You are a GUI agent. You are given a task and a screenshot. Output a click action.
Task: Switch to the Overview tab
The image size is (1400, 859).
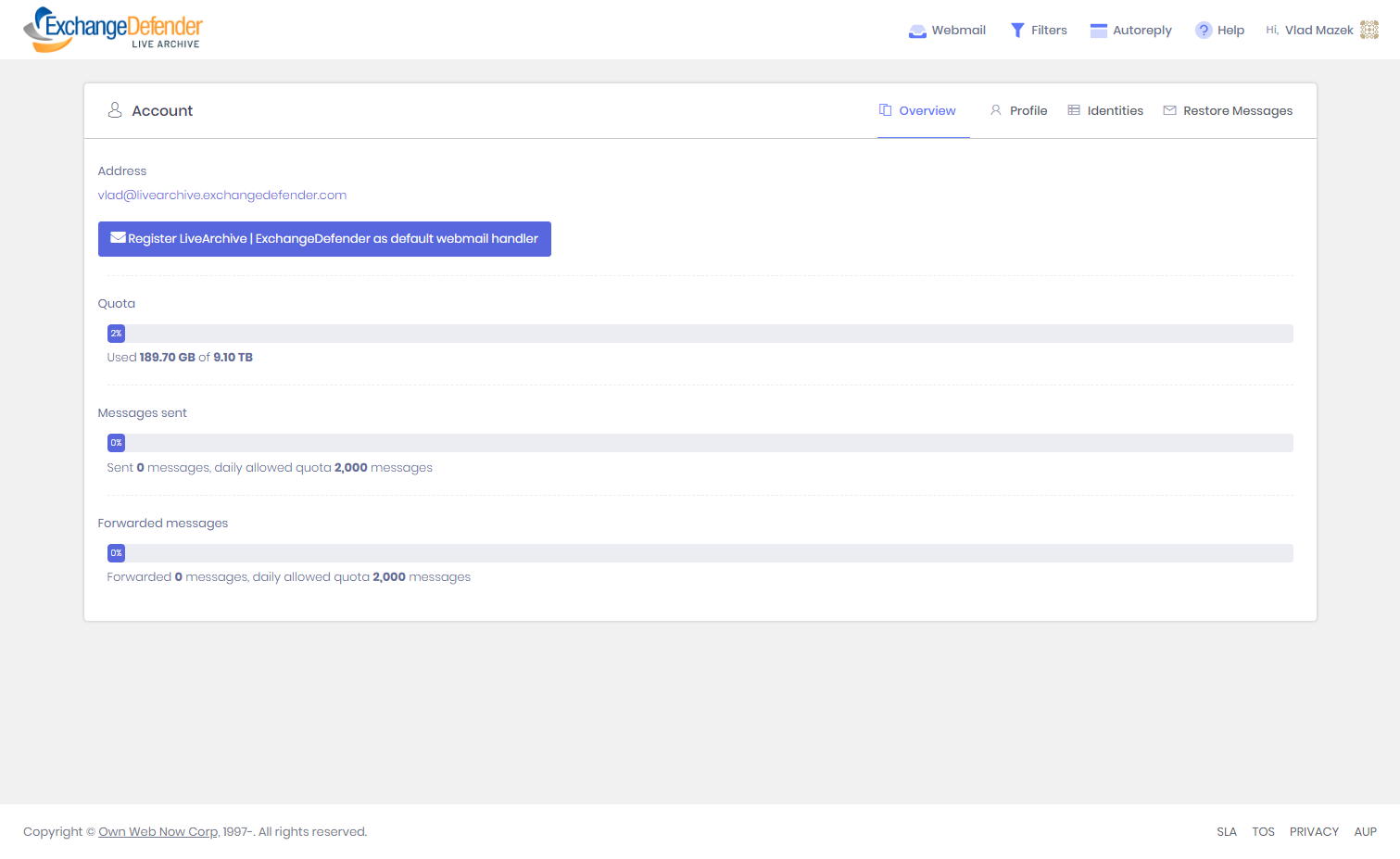pyautogui.click(x=917, y=110)
